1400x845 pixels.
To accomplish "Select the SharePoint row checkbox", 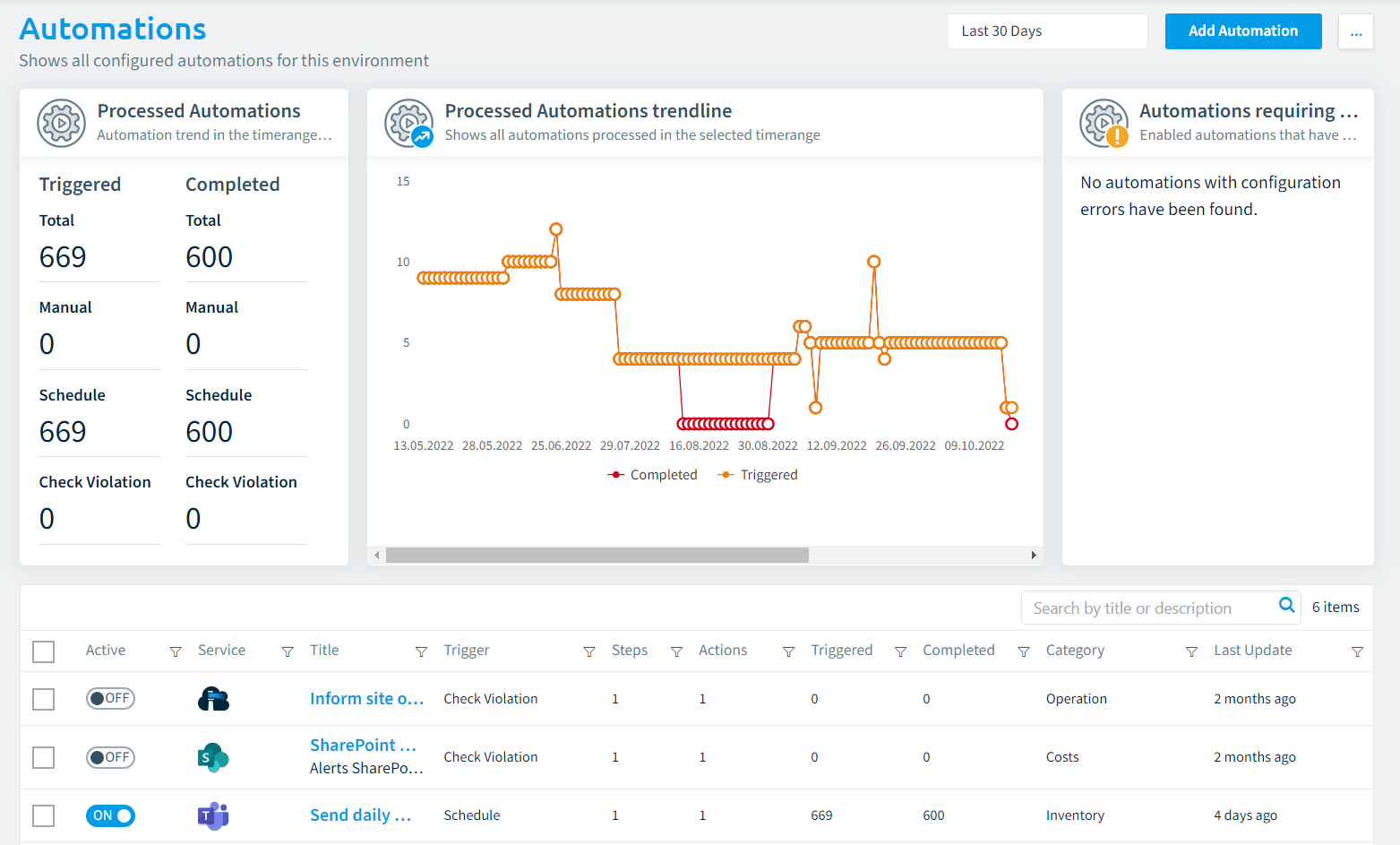I will (x=43, y=757).
